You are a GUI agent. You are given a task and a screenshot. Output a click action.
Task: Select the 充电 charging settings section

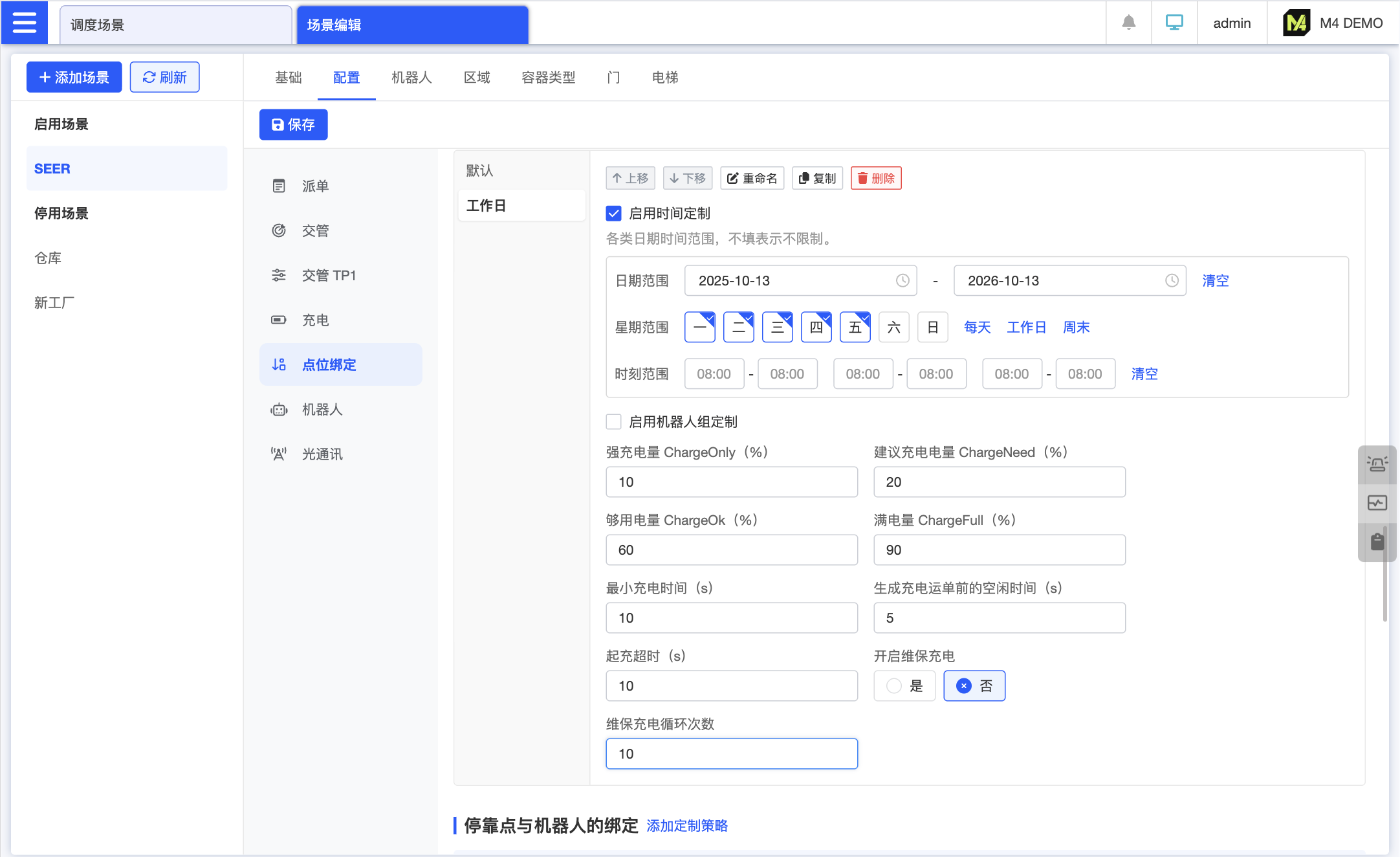point(316,320)
